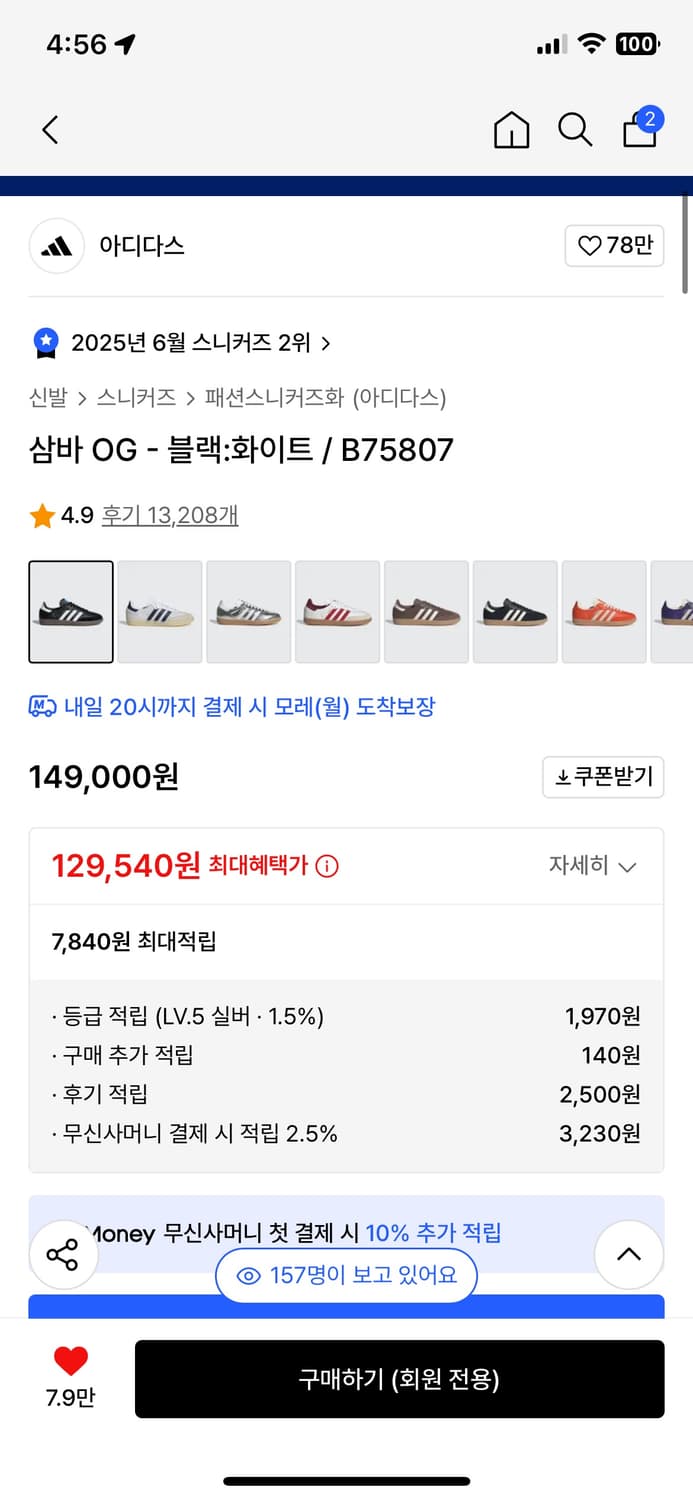Screen dimensions: 693x1500
Task: Select the white Samba sneaker thumbnail
Action: pos(159,612)
